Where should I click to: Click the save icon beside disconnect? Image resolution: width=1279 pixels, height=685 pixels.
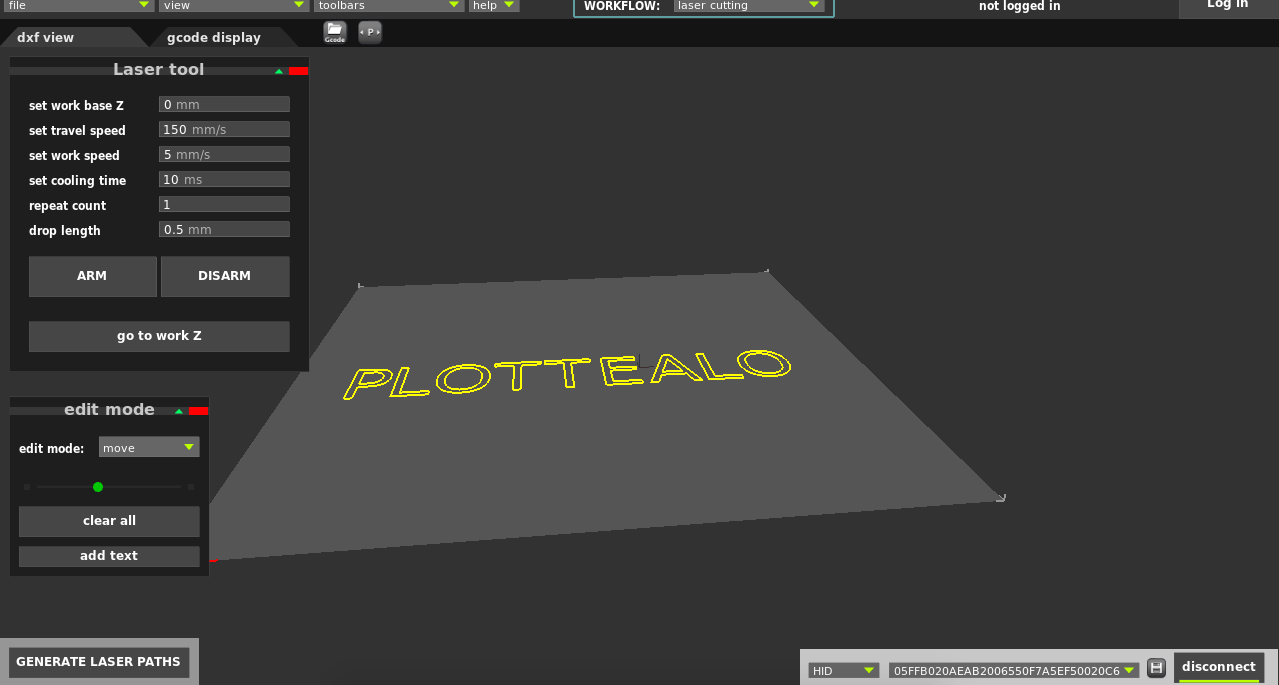point(1156,668)
